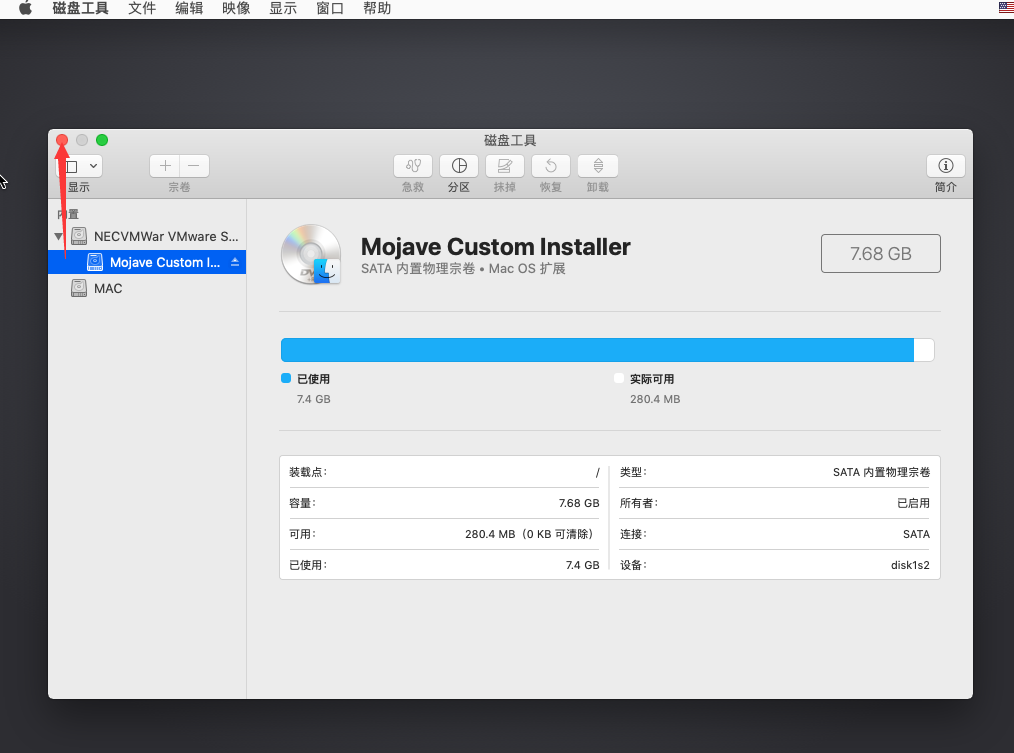
Task: Click the US flag input source icon
Action: (x=1005, y=8)
